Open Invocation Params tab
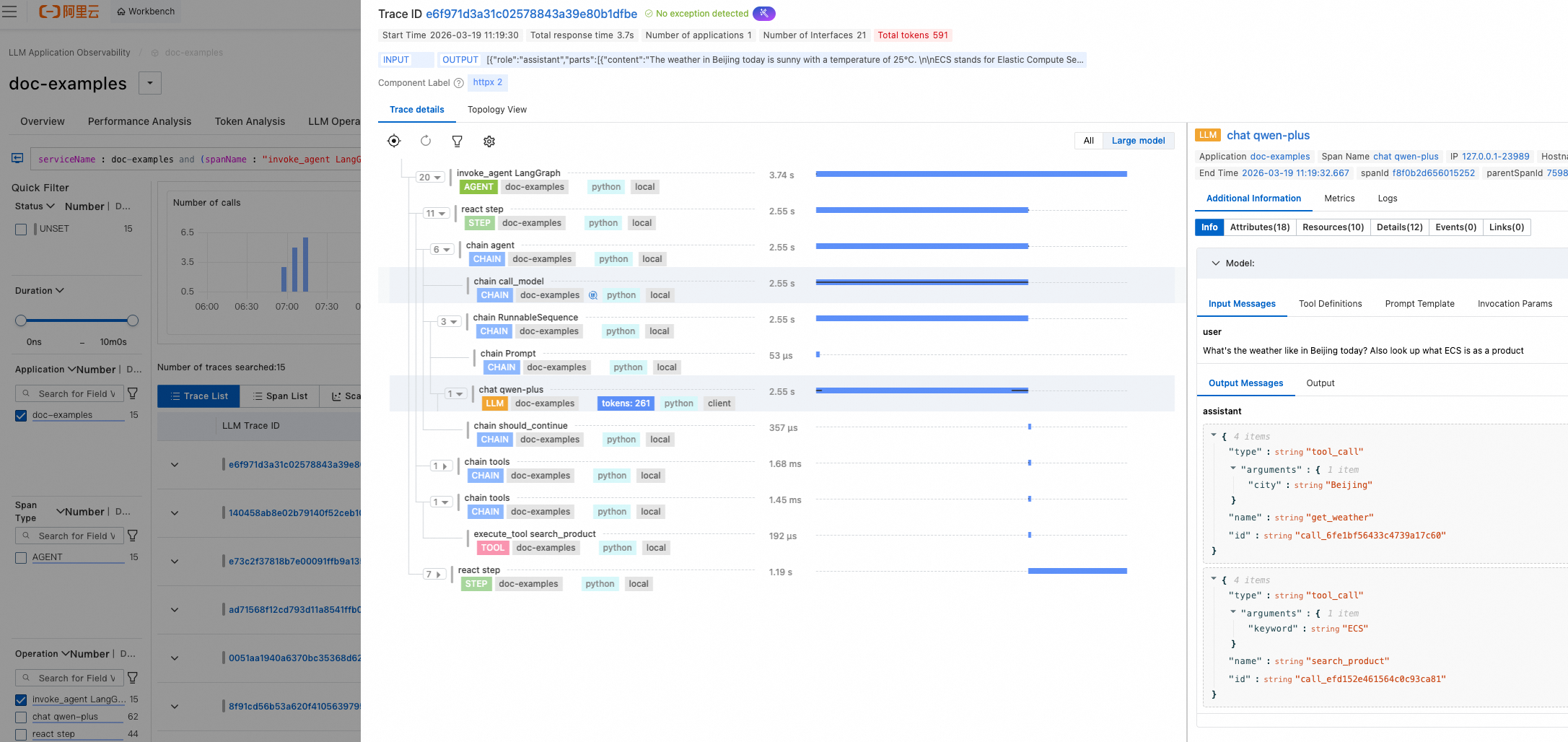Viewport: 1568px width, 742px height. coord(1515,304)
